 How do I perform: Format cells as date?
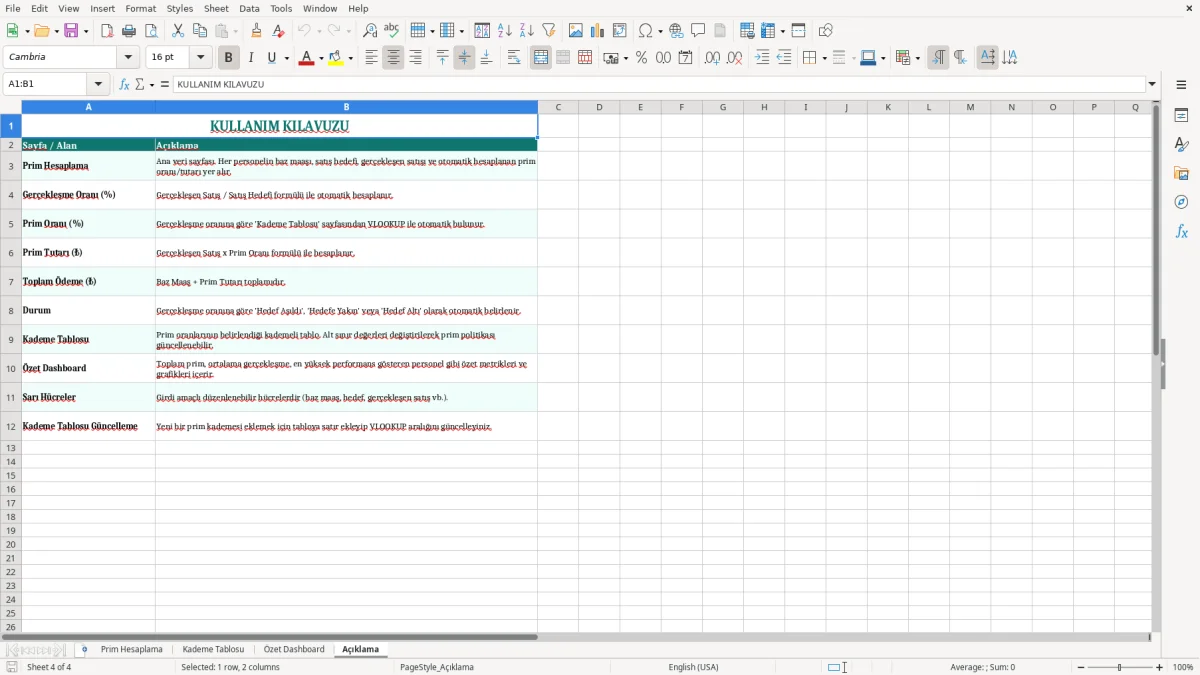pyautogui.click(x=685, y=58)
